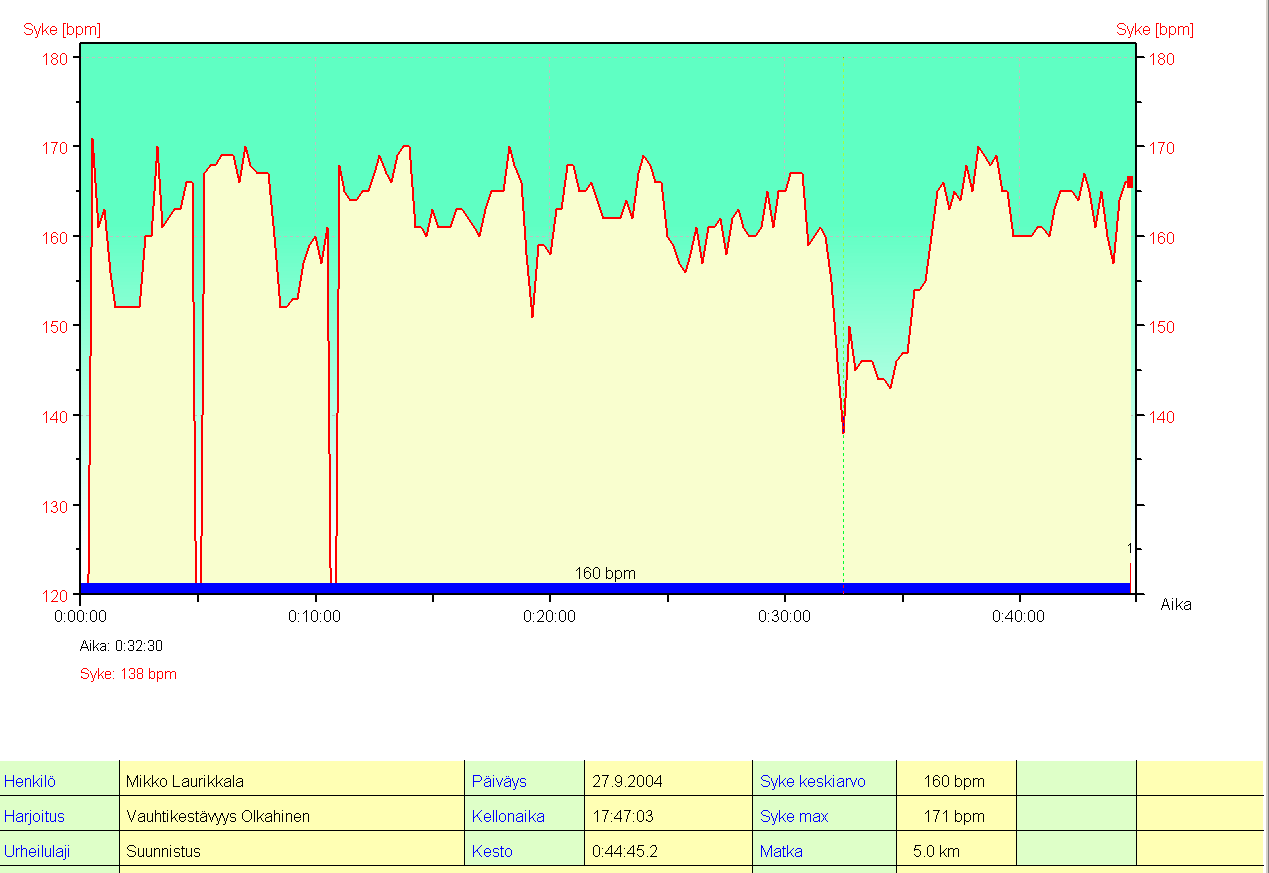Click the Mikko Laurikkala name cell
Image resolution: width=1269 pixels, height=873 pixels.
(x=185, y=781)
